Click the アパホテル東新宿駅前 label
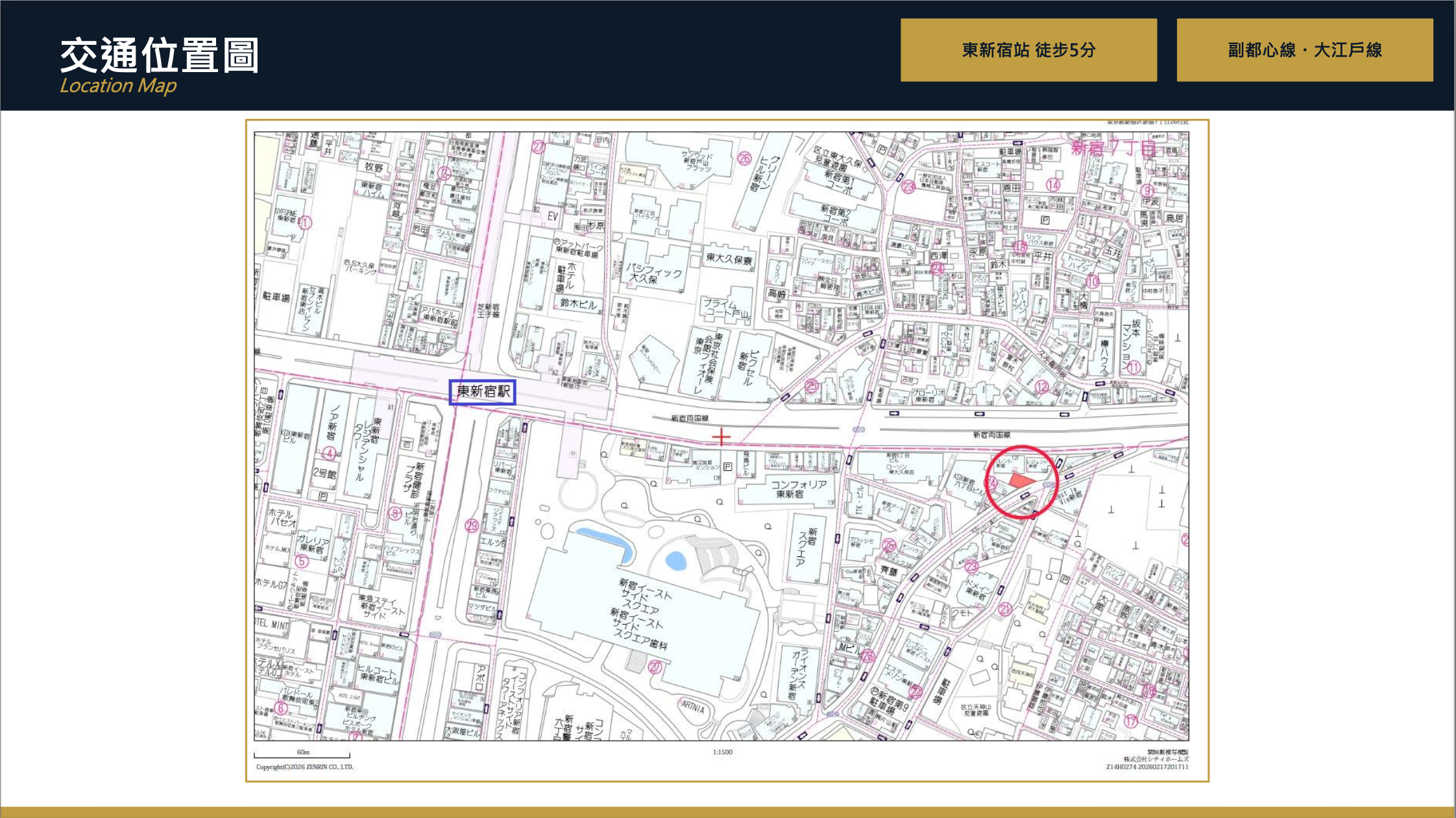Viewport: 1456px width, 818px height. click(439, 314)
